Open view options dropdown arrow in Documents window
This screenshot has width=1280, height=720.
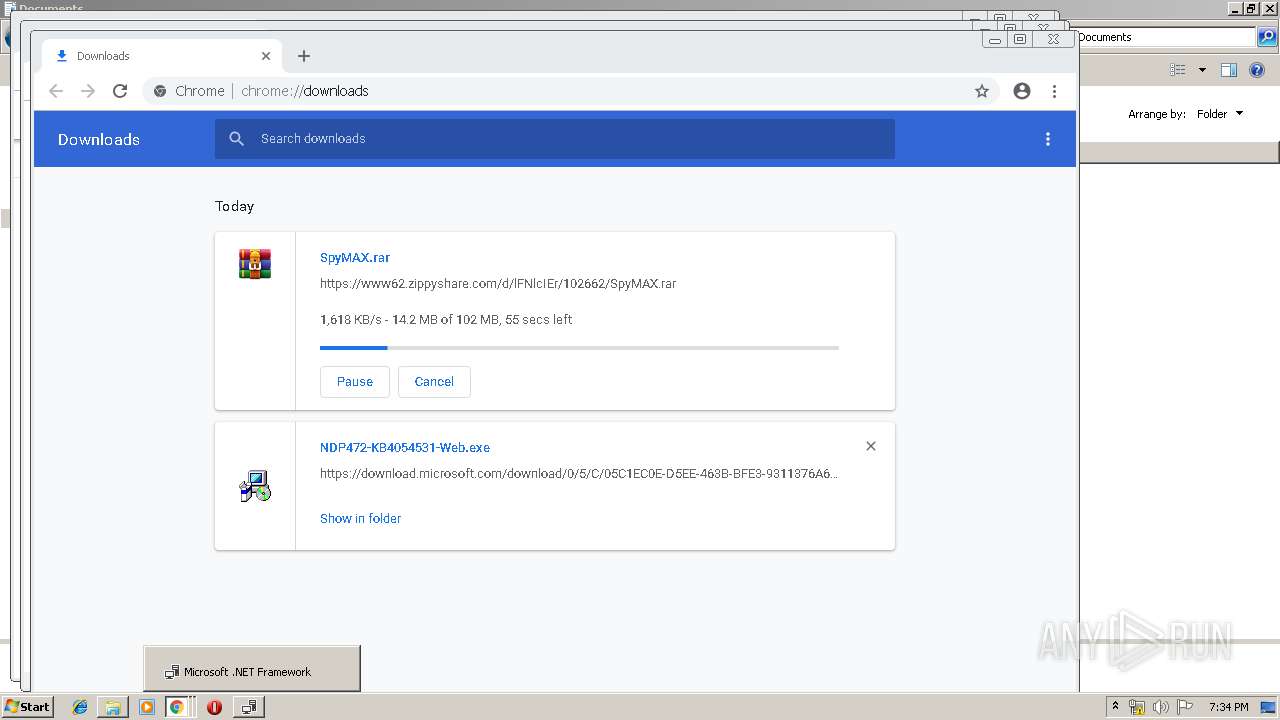[1202, 70]
